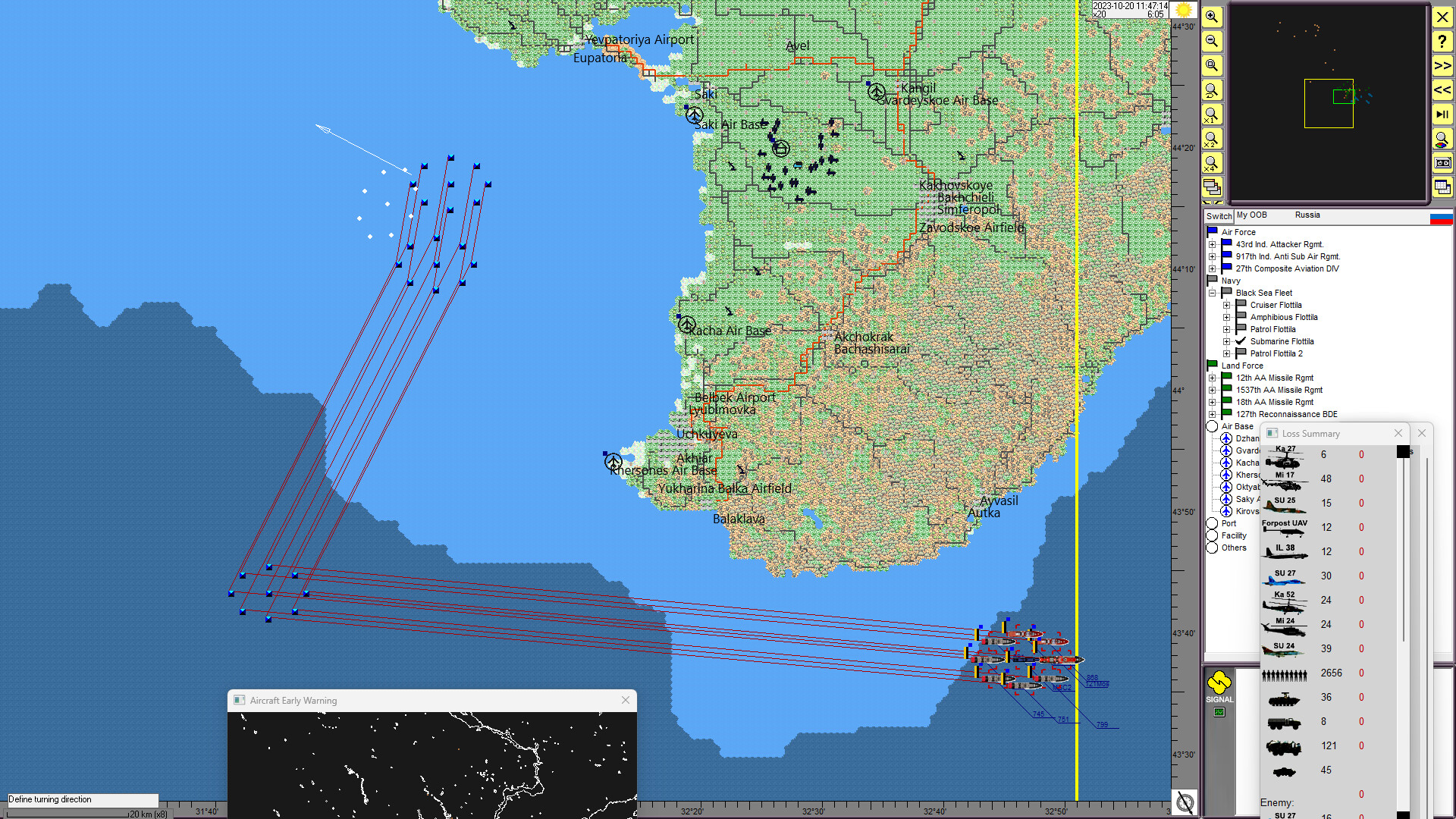Expand the Cruiser Flottila node
This screenshot has height=819, width=1456.
click(x=1227, y=305)
